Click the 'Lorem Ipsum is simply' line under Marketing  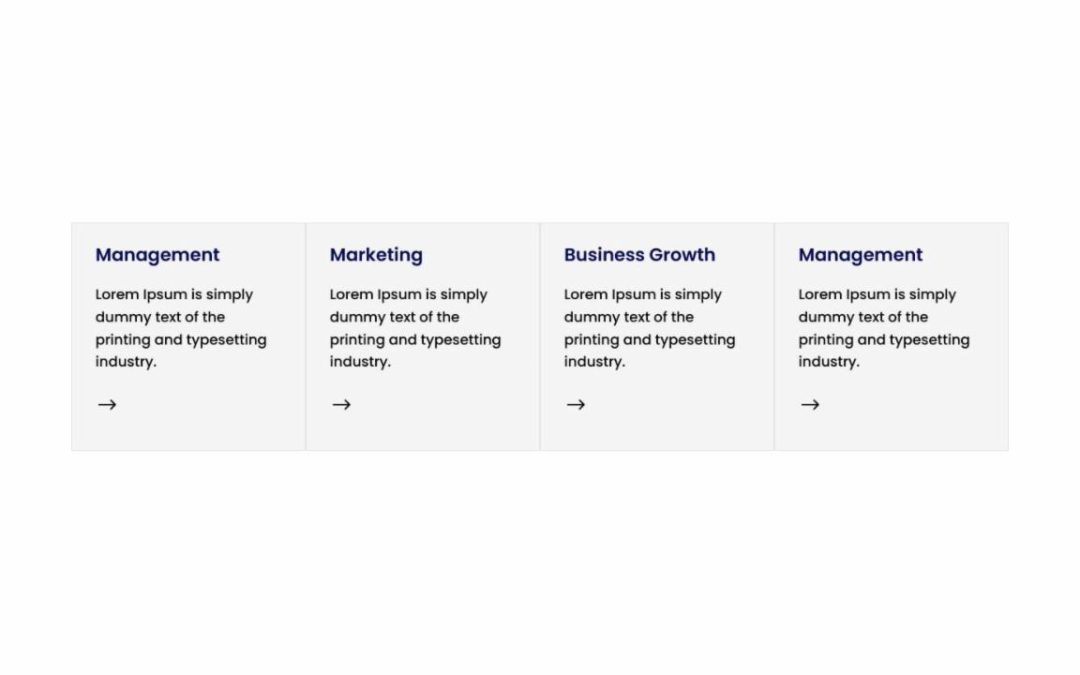[x=408, y=294]
